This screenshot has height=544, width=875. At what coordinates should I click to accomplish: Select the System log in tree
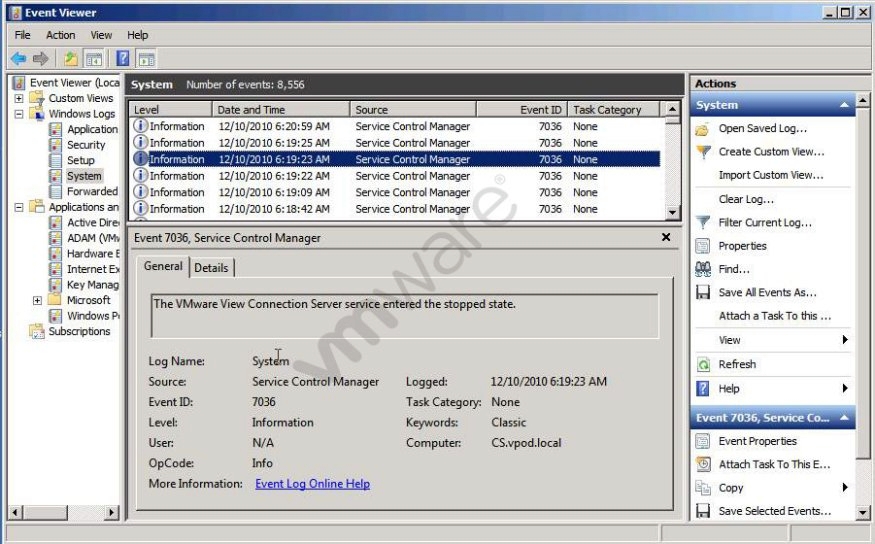pos(84,176)
